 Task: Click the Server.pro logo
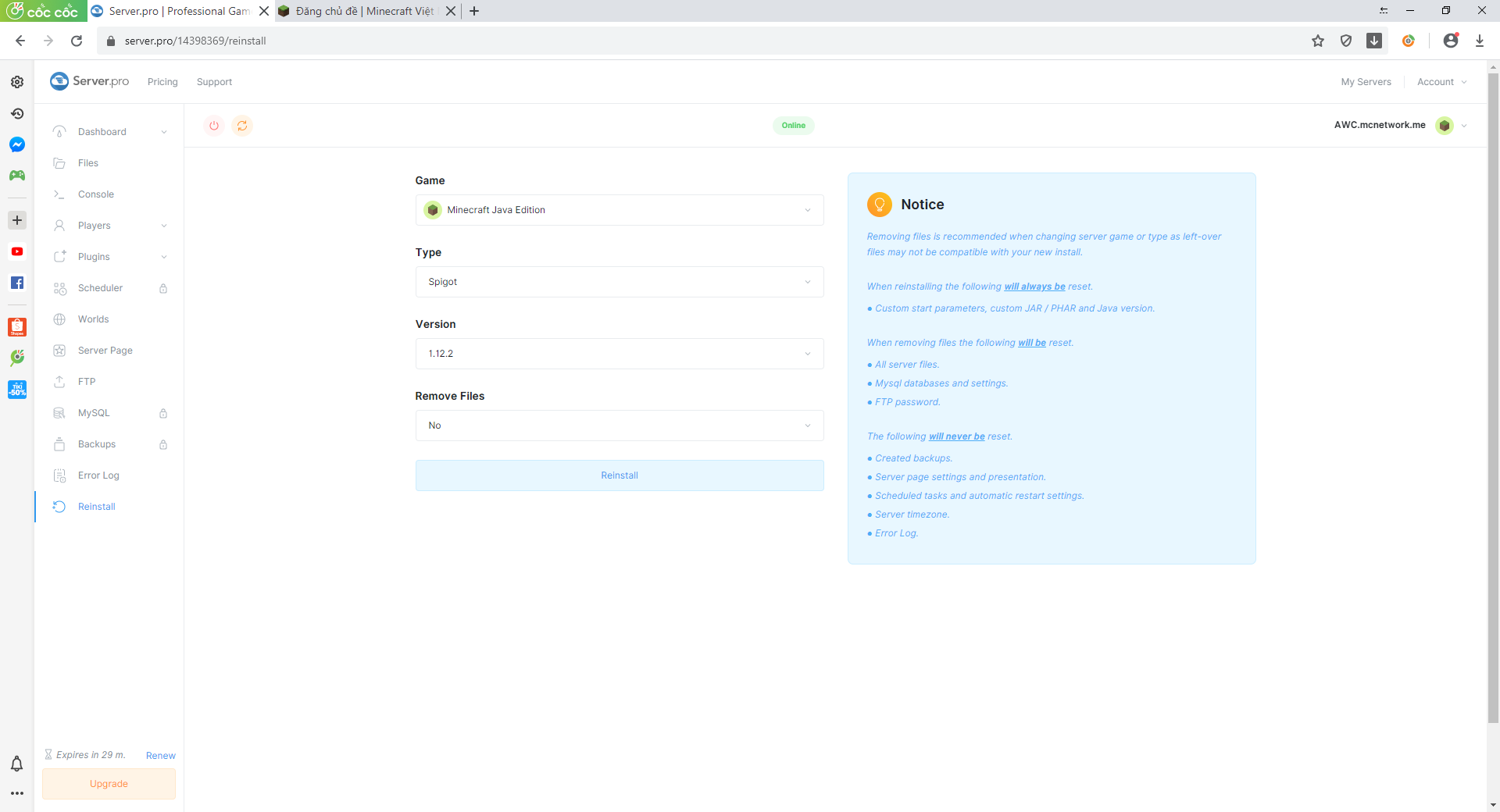click(x=90, y=81)
